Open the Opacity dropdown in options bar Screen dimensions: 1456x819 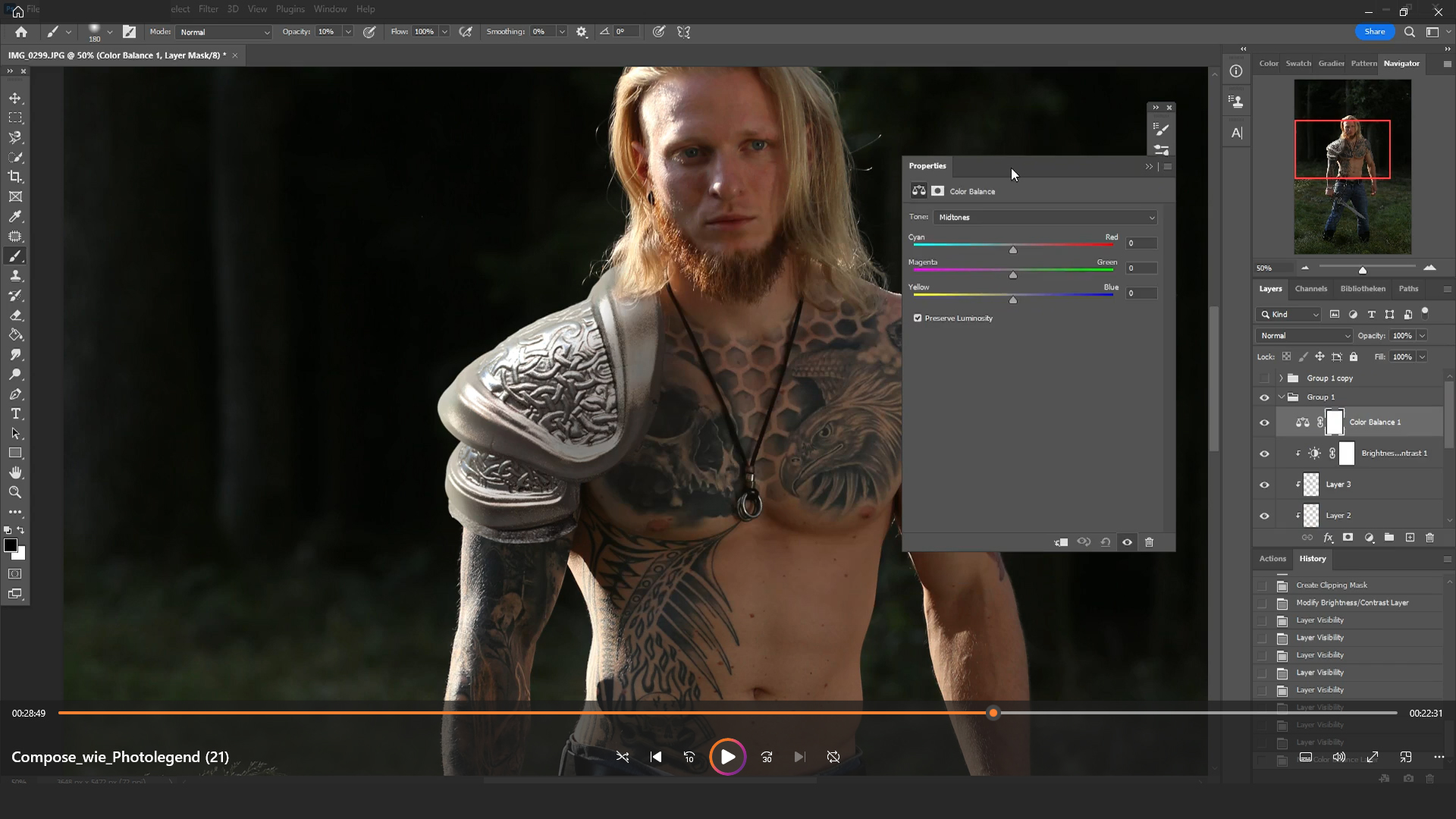(x=348, y=32)
